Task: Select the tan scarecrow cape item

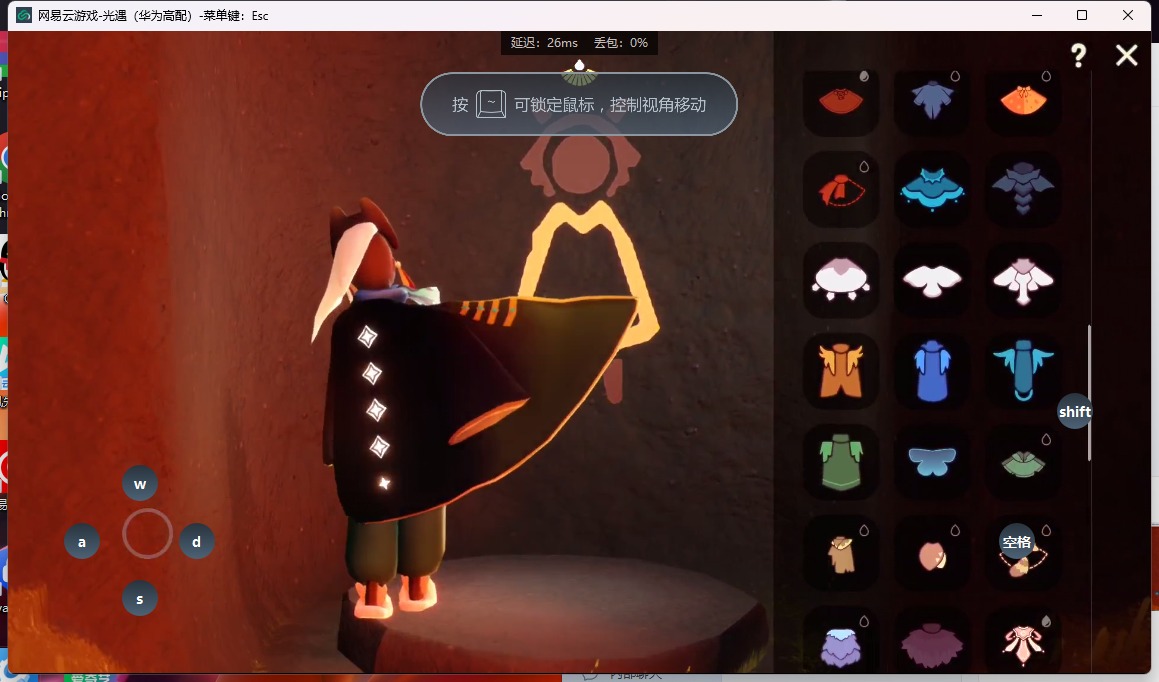Action: (841, 554)
